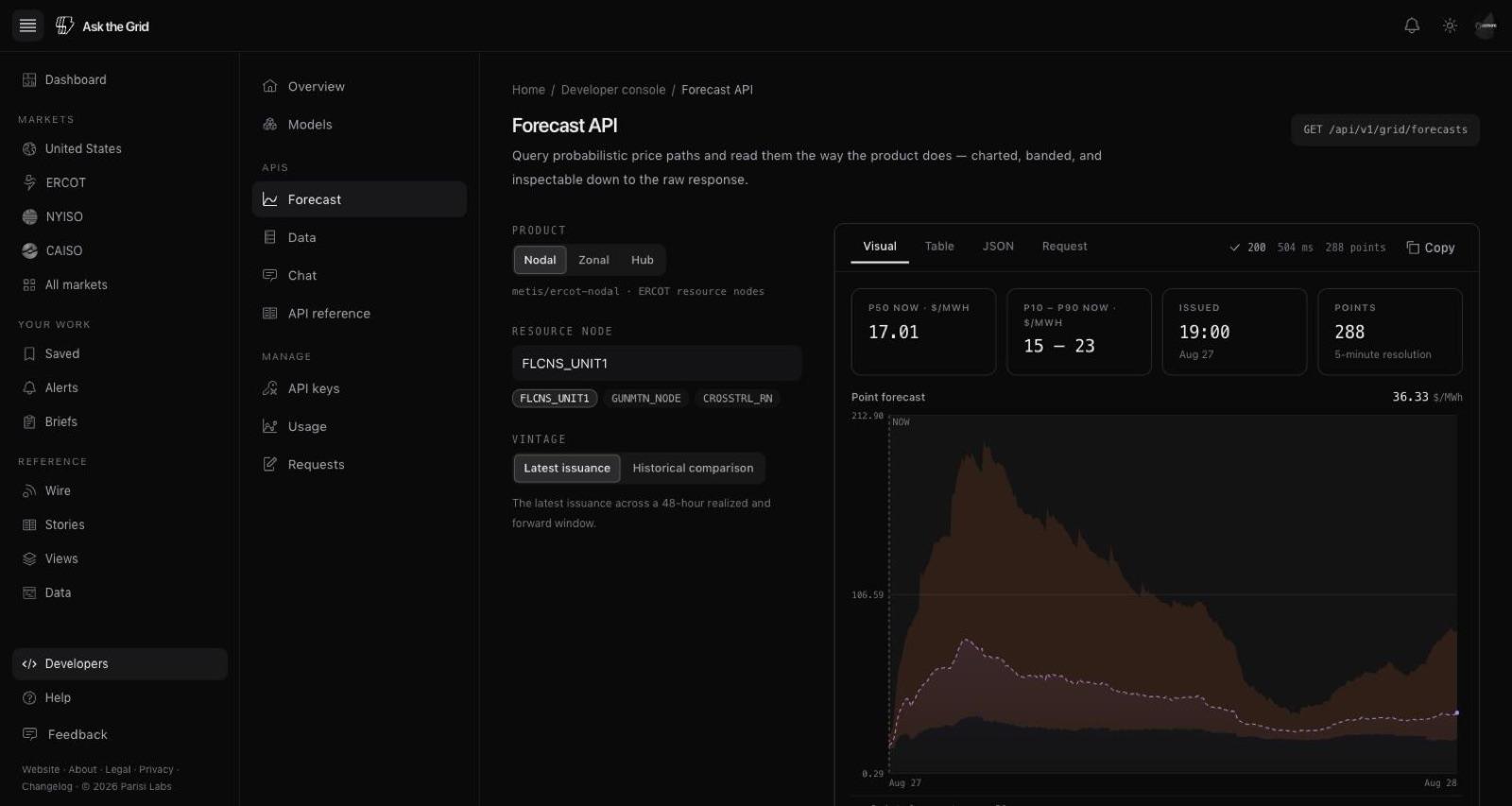Click the All markets grid icon

point(29,285)
